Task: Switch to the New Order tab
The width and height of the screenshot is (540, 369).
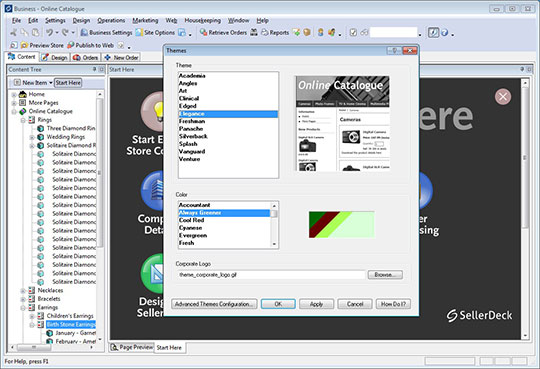Action: click(x=121, y=58)
